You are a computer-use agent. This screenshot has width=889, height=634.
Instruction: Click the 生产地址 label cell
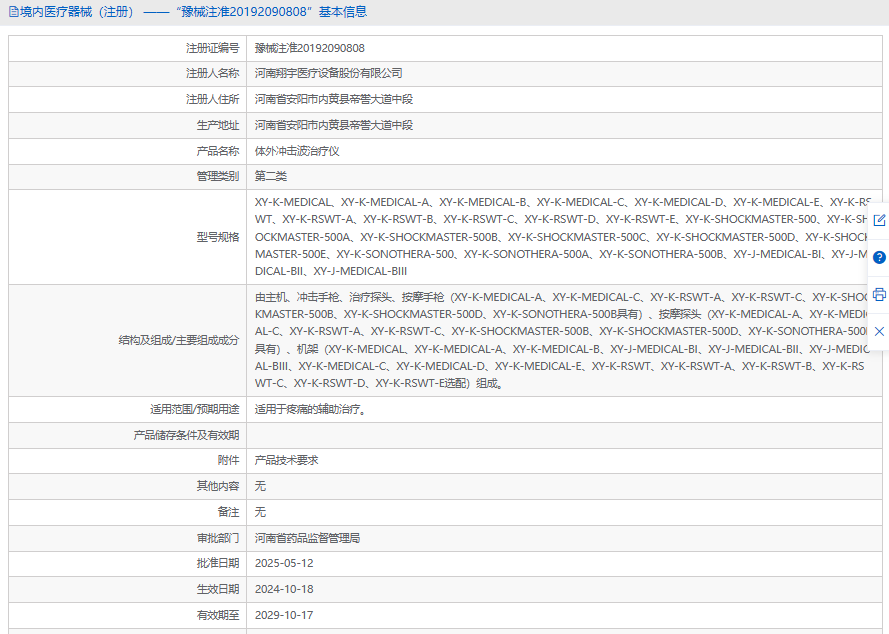128,125
